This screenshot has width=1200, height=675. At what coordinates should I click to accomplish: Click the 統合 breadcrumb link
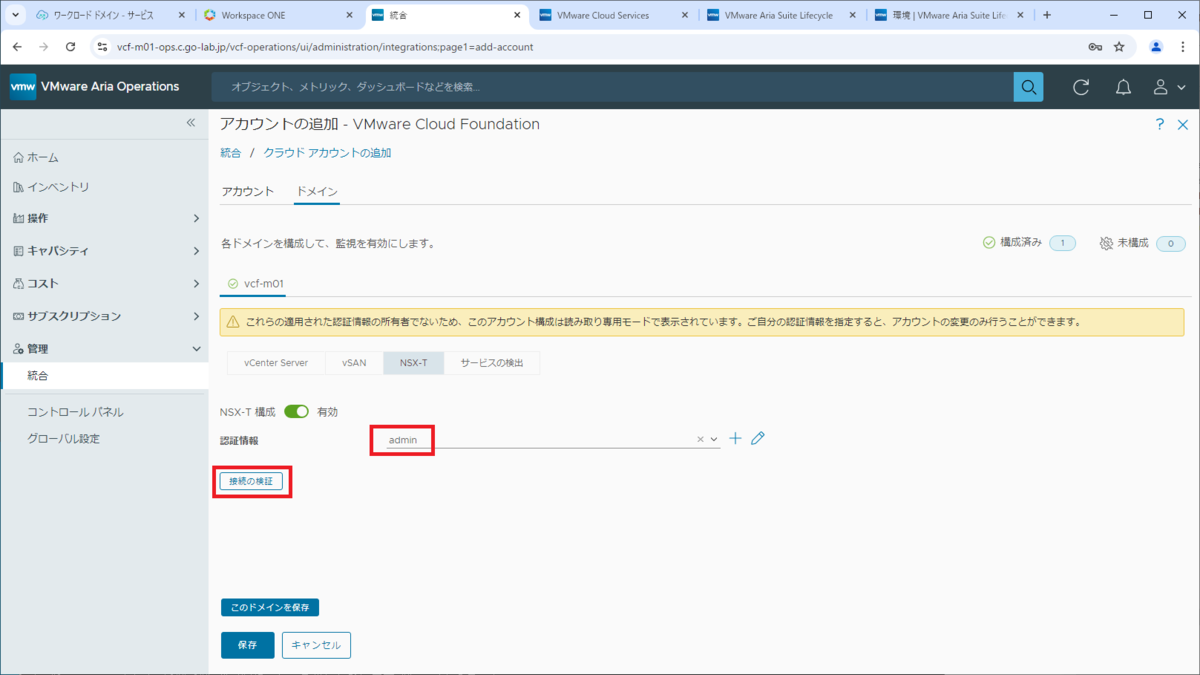pos(231,153)
